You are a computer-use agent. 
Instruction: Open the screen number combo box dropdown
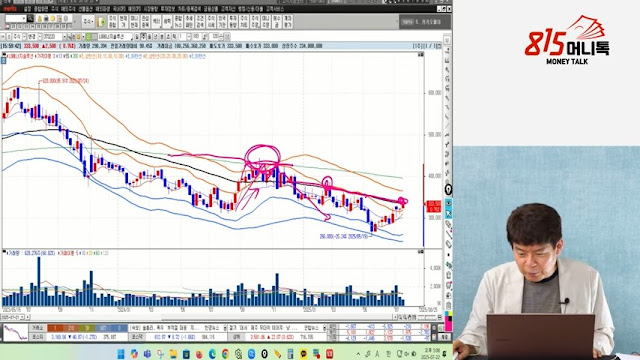tap(24, 18)
